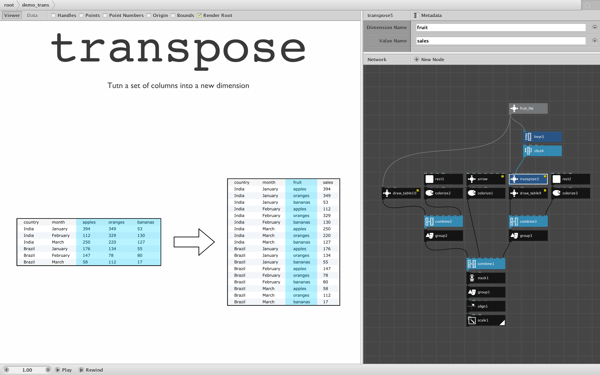Select the colorize2 node
This screenshot has width=600, height=375.
[443, 193]
